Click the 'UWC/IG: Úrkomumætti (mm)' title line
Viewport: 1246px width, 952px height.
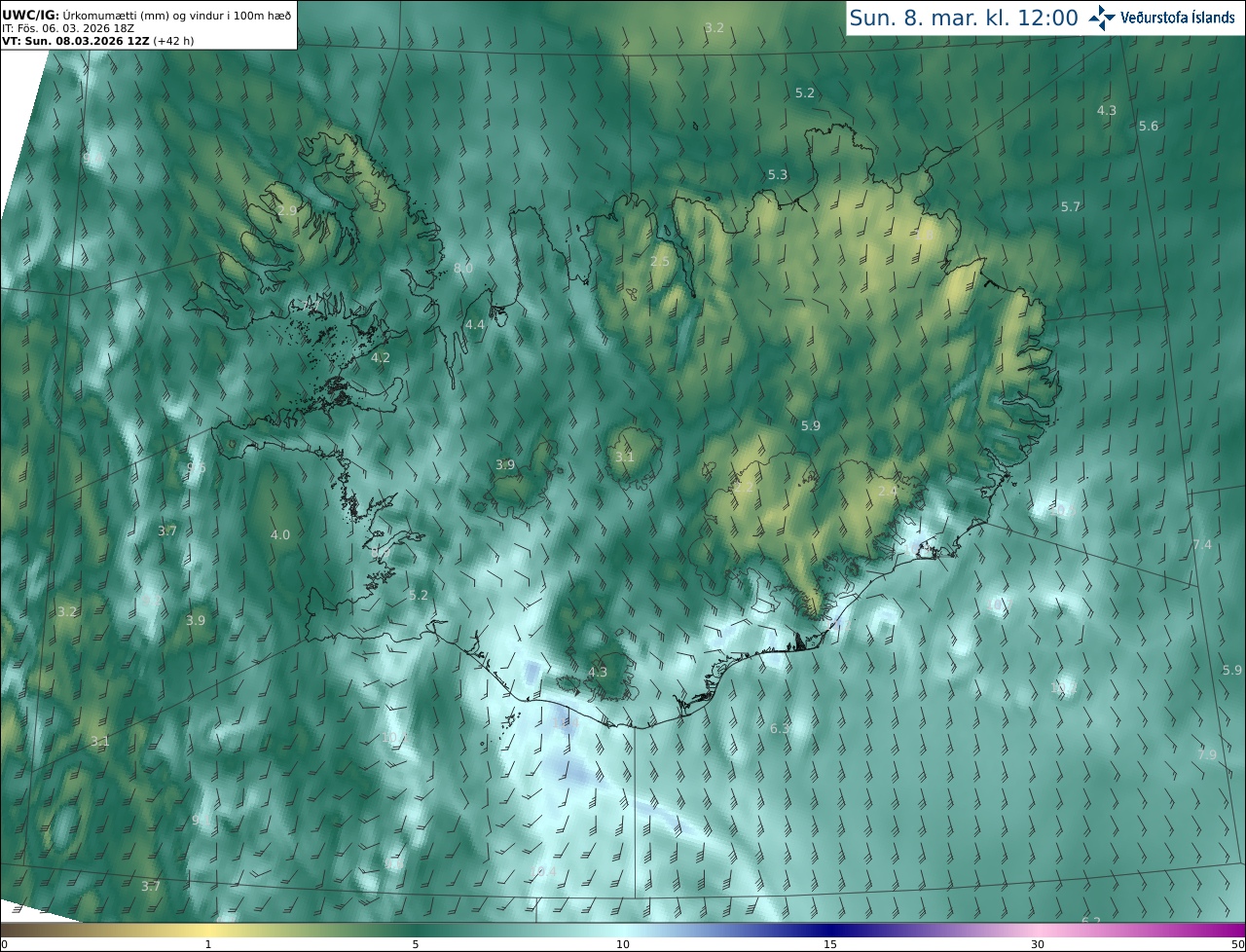[x=146, y=14]
